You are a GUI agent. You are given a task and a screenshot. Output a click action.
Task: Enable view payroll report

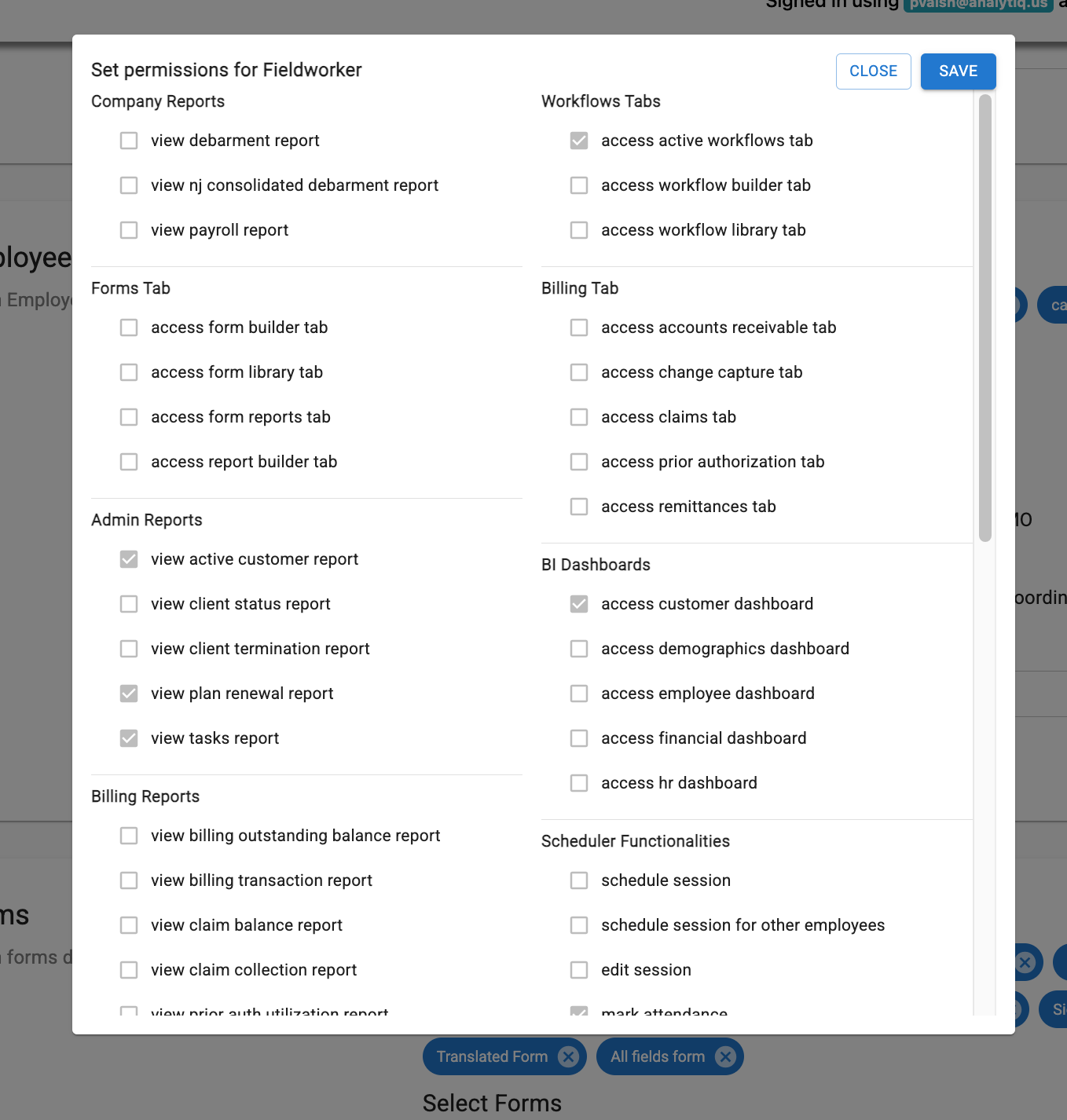129,230
